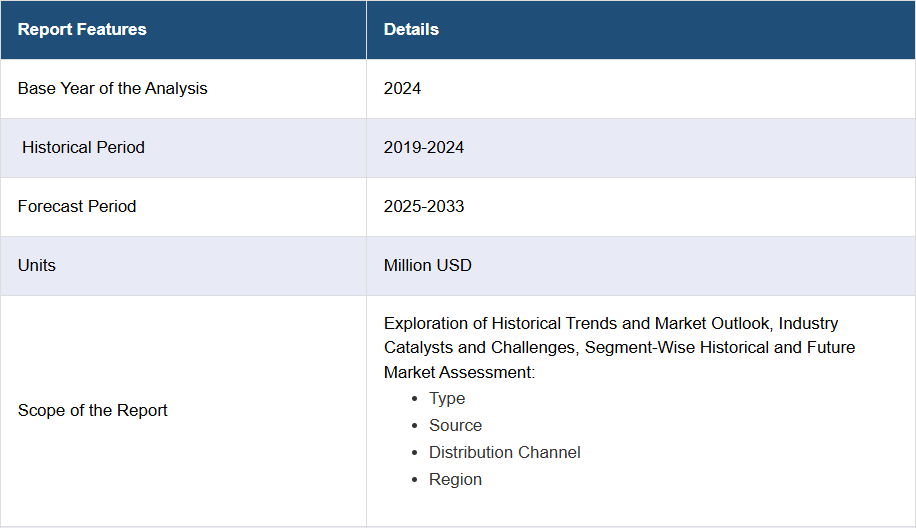Click the Source list item
916x528 pixels.
pyautogui.click(x=455, y=425)
